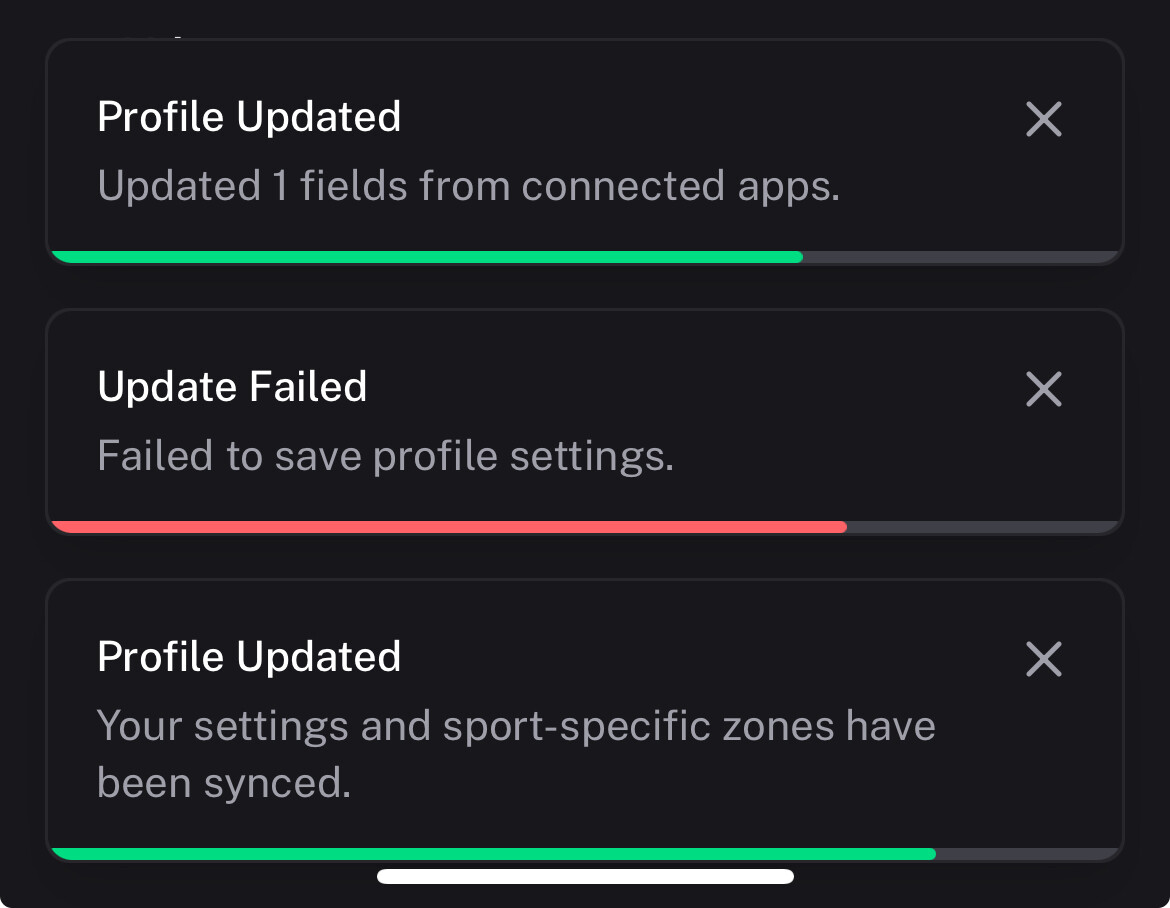Tap 'Your settings and sport-specific zones have' line
The width and height of the screenshot is (1170, 908).
pos(516,726)
